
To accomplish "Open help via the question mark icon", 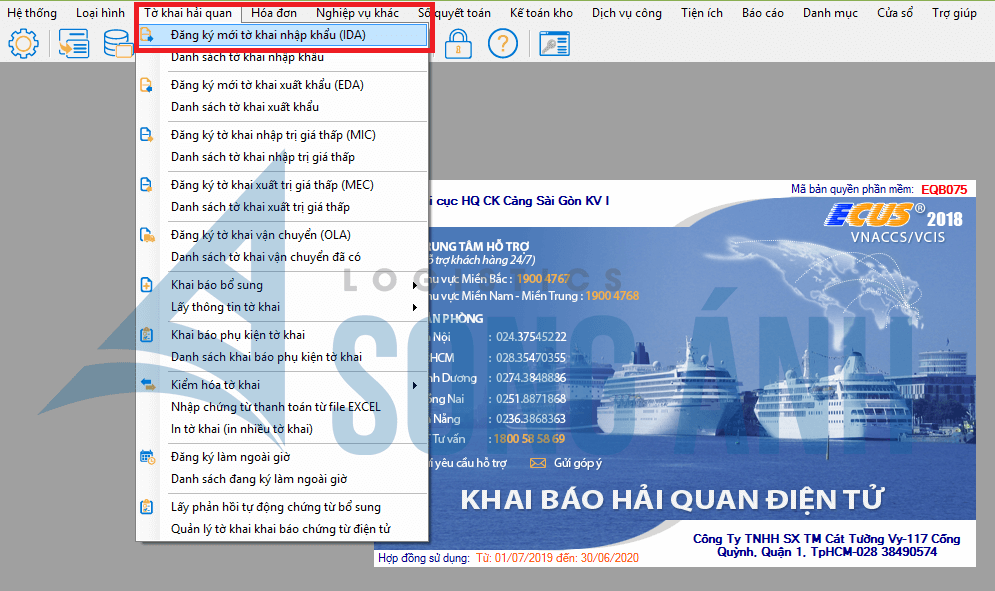I will [503, 44].
